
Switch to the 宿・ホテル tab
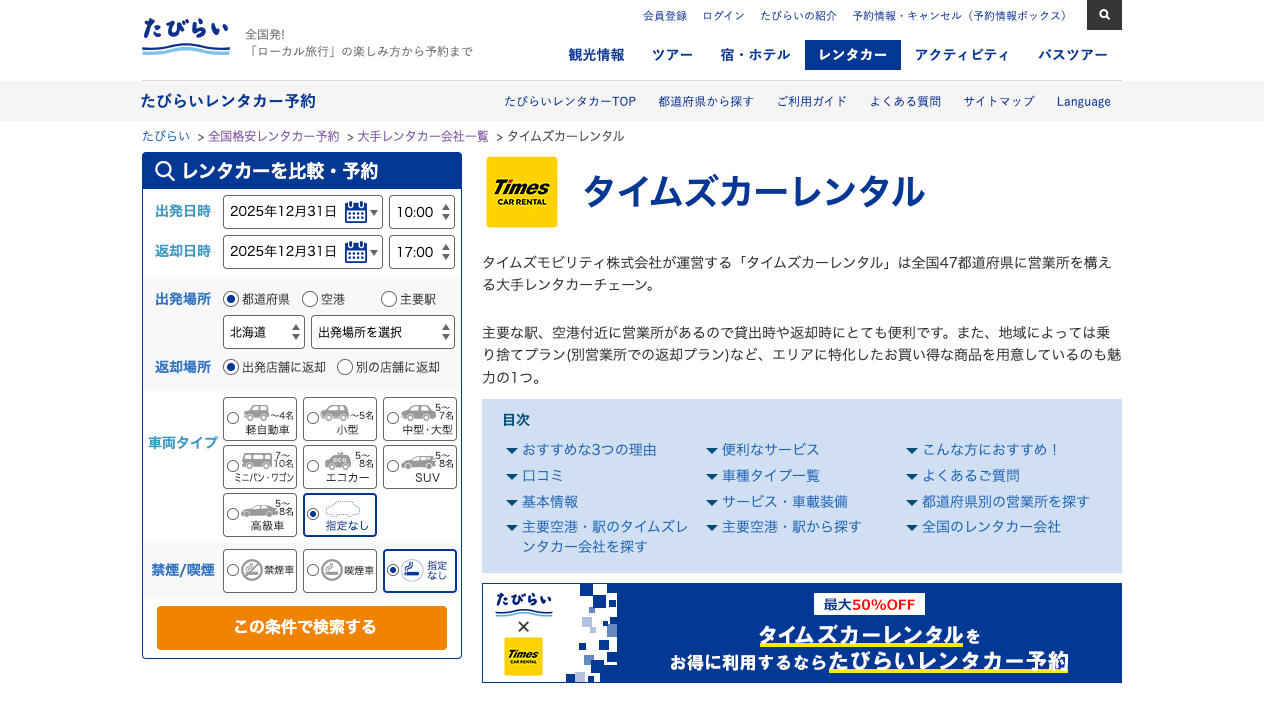tap(754, 55)
